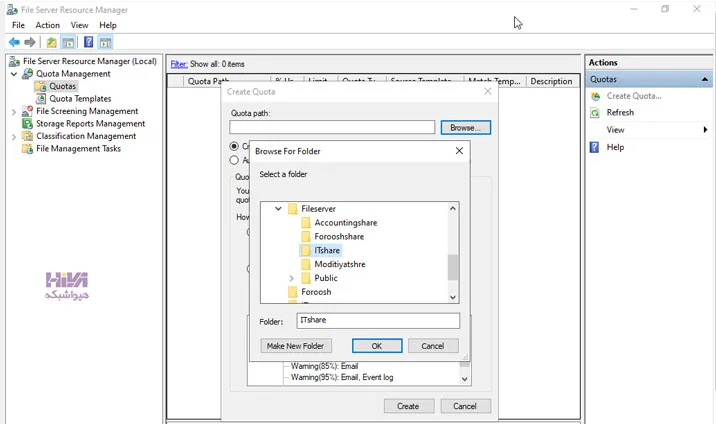
Task: Click the Browse... button
Action: click(465, 128)
